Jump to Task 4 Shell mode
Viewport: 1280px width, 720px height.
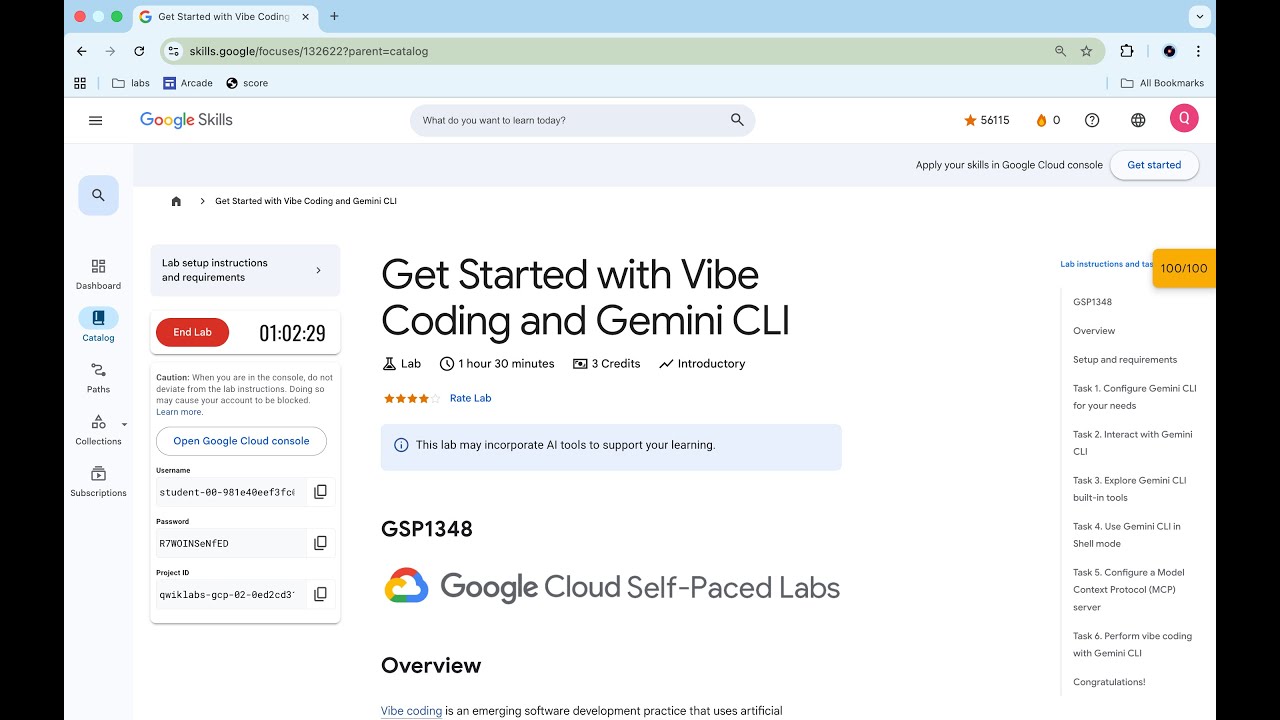point(1127,535)
